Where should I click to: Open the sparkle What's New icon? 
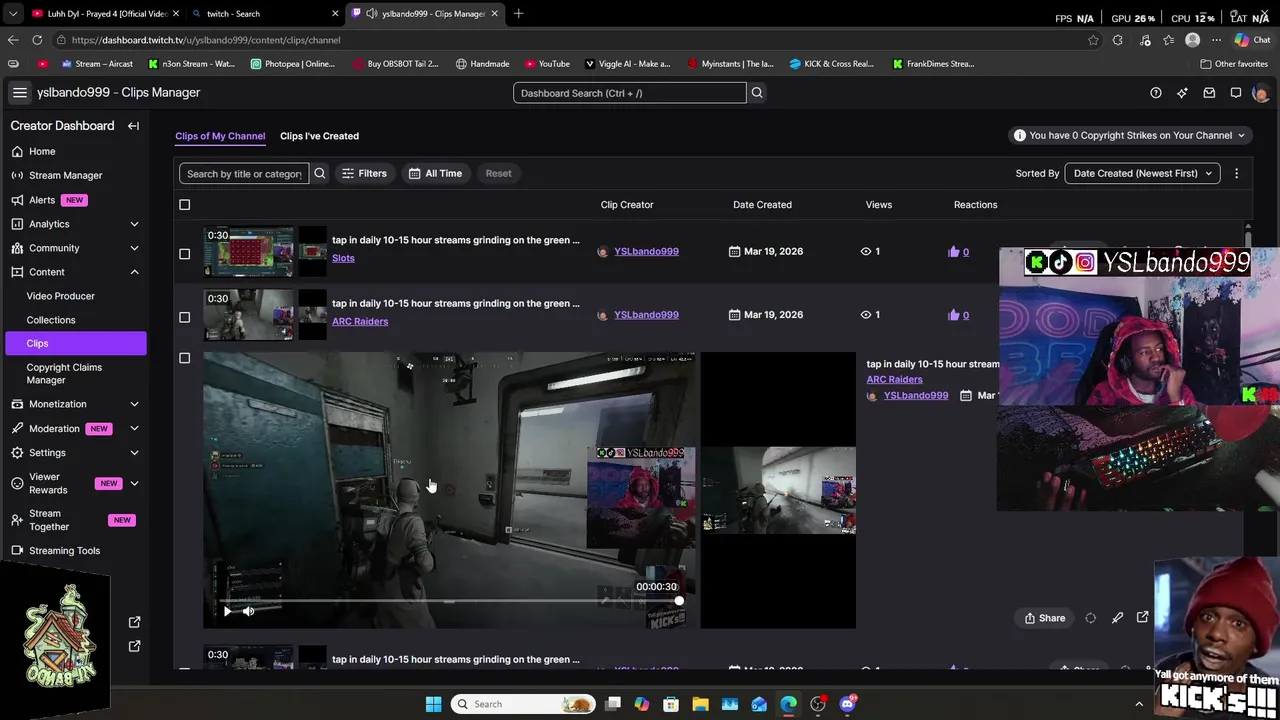coord(1182,93)
